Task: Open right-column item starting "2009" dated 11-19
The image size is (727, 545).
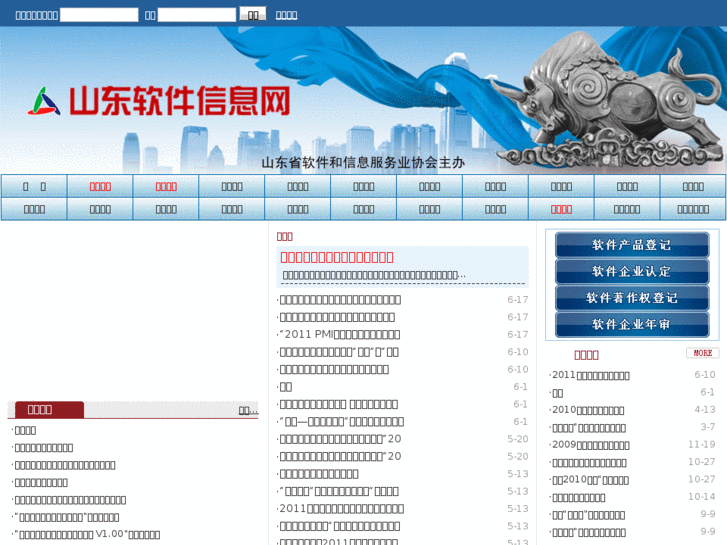Action: click(589, 445)
